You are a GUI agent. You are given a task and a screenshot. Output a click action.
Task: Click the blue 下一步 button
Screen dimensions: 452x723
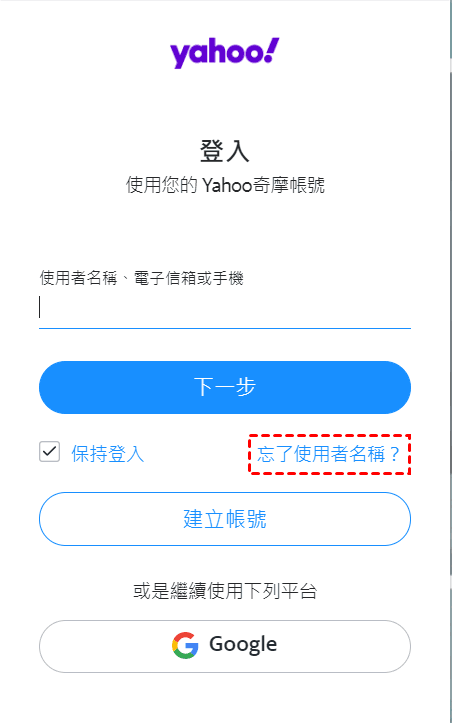(225, 387)
